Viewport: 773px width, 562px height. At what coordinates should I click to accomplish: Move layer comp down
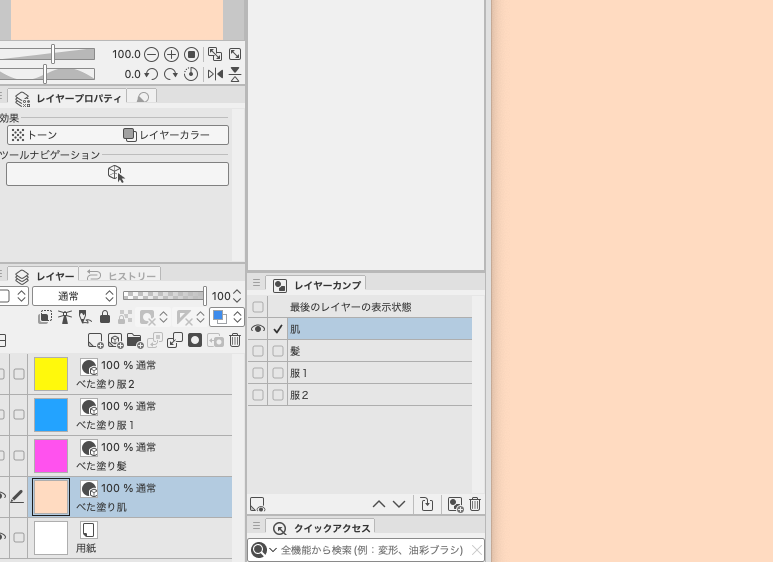399,504
